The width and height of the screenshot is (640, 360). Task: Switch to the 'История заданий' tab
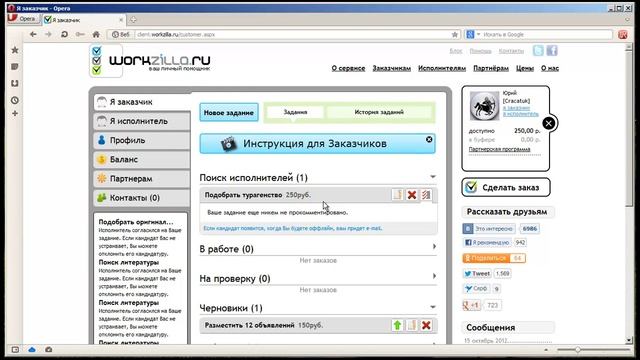[x=379, y=112]
